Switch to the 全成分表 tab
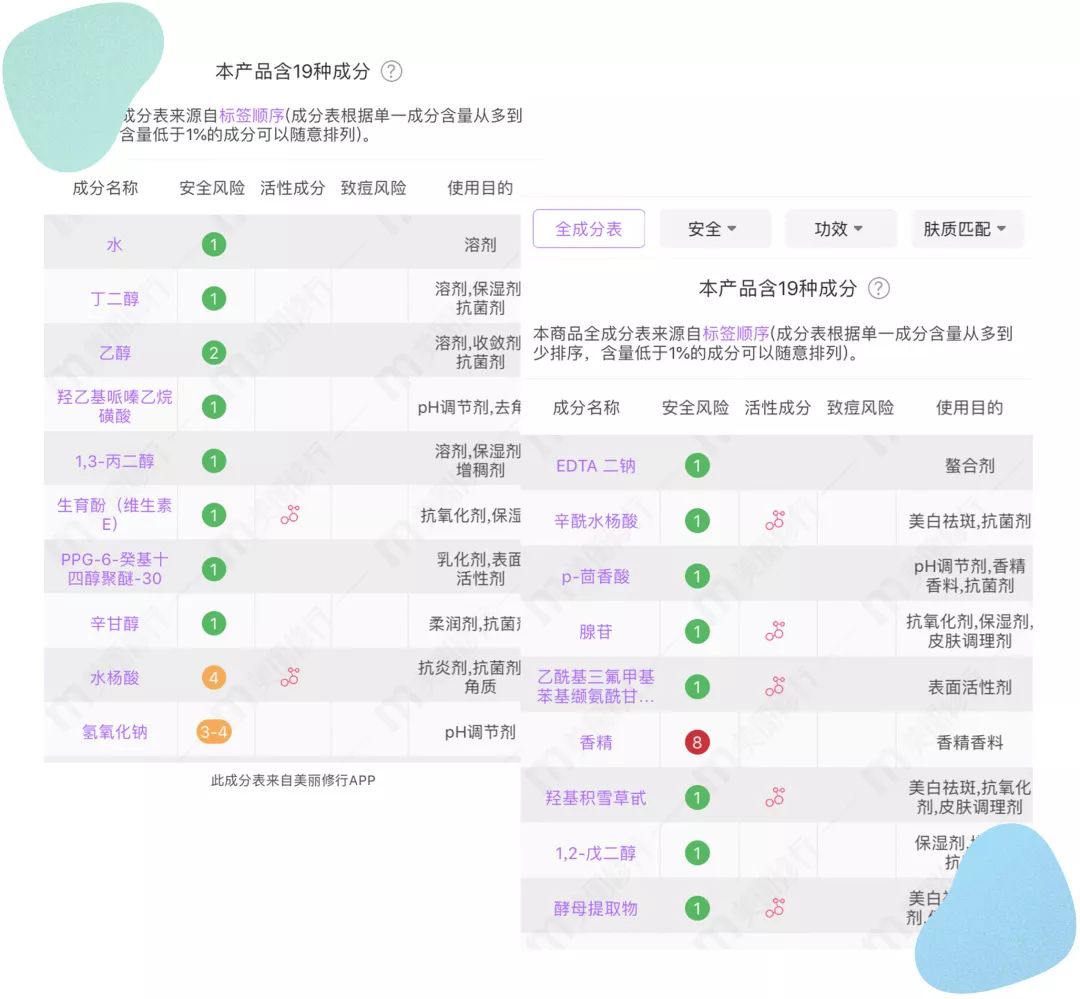 click(589, 229)
